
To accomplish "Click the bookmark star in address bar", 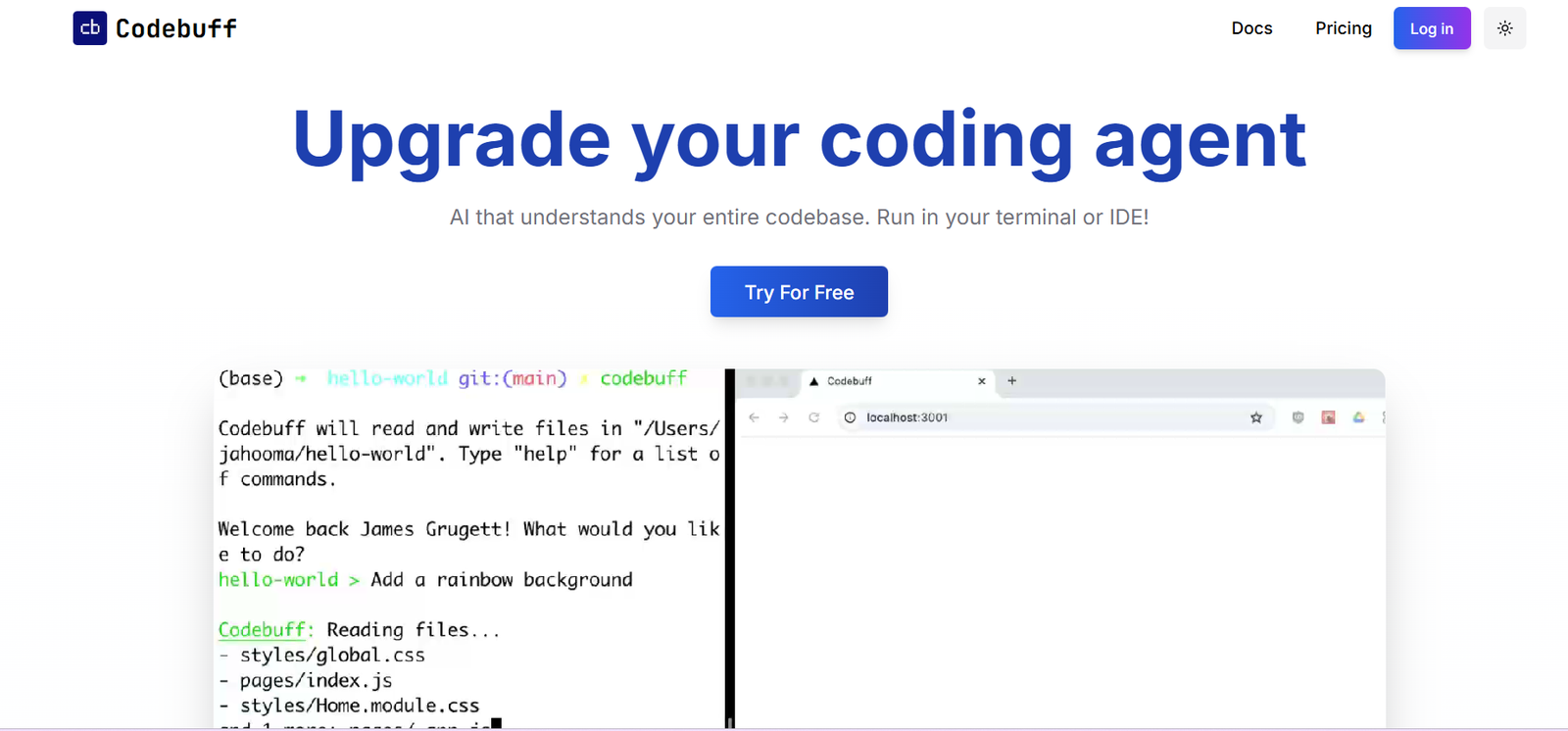I will point(1255,417).
